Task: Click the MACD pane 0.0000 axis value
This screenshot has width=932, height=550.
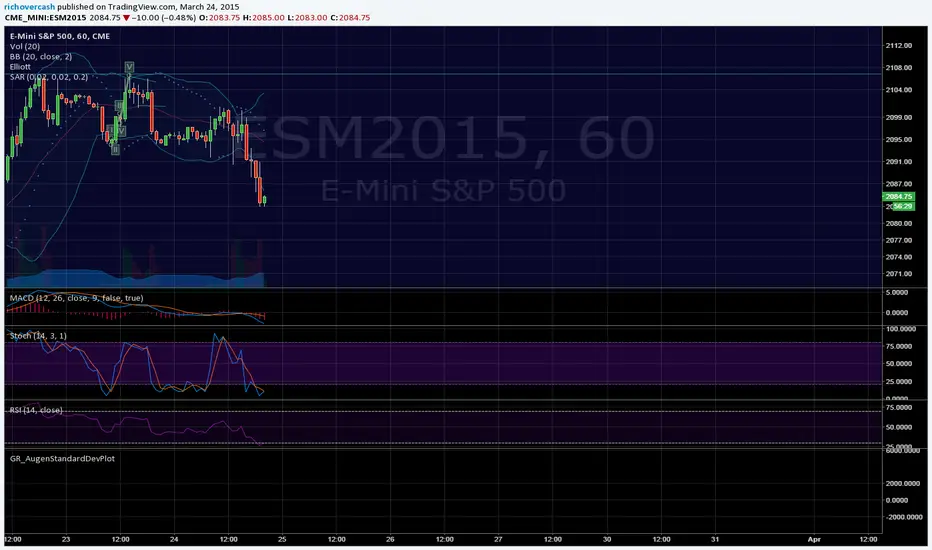Action: click(x=897, y=313)
